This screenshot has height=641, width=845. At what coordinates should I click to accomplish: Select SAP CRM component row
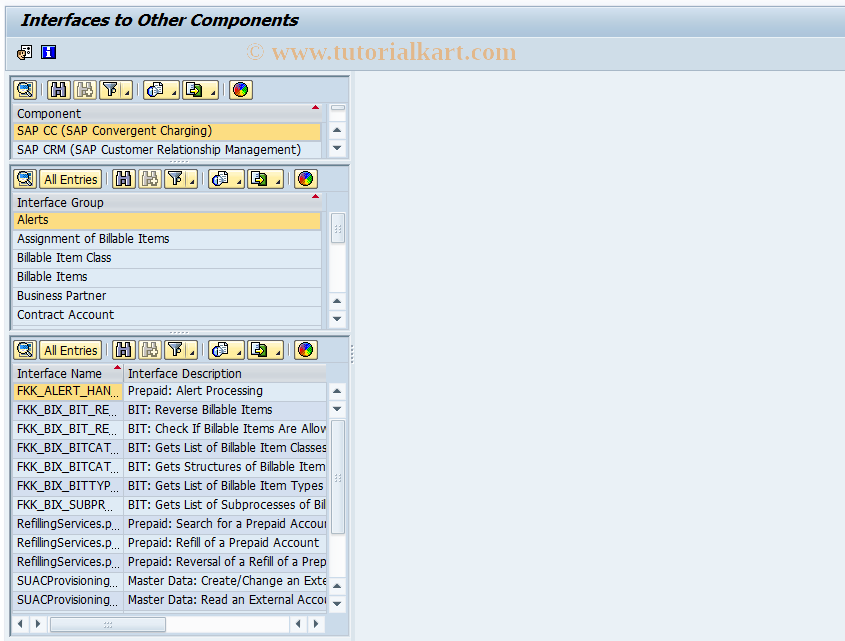coord(167,150)
